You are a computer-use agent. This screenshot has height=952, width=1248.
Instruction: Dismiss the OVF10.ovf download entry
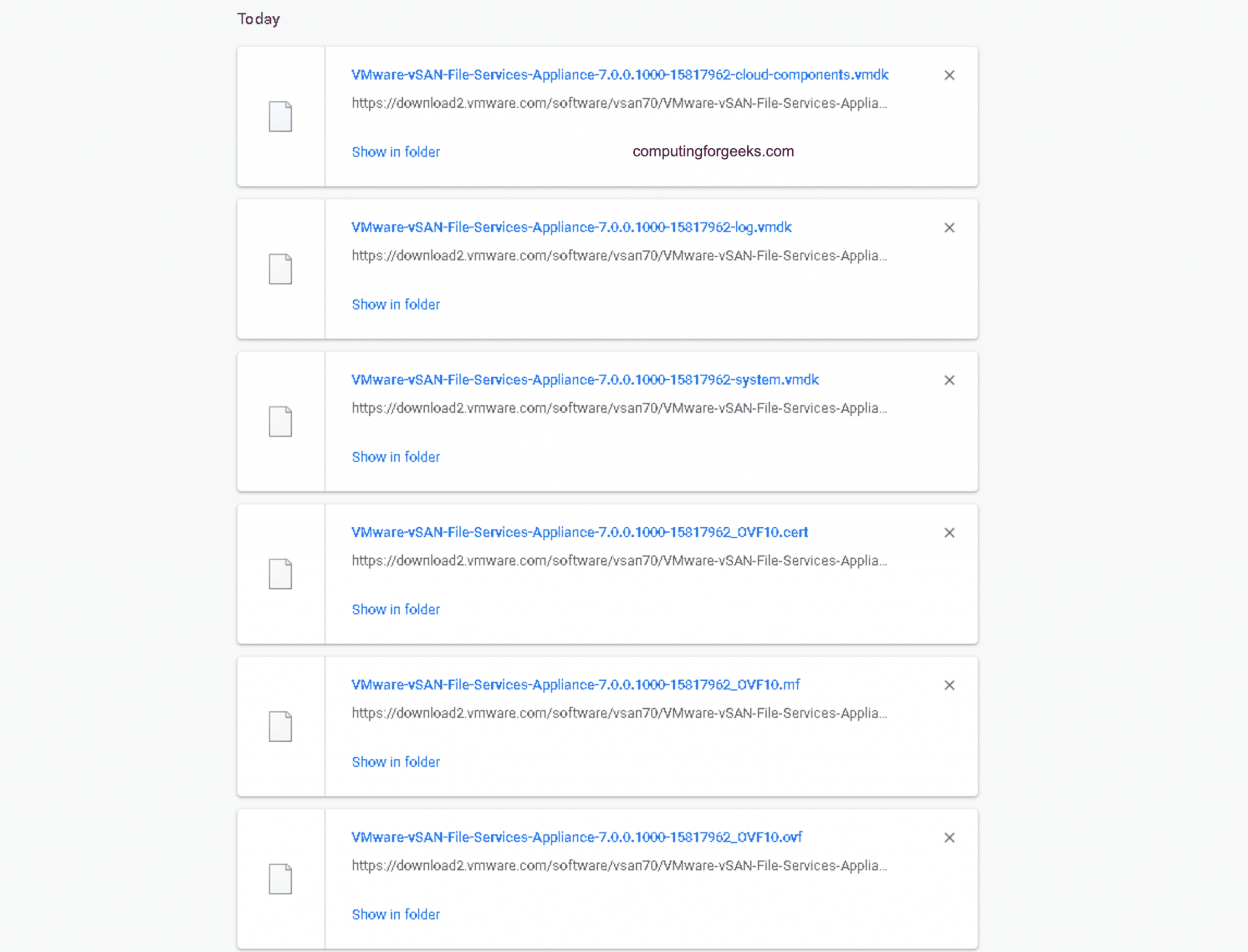[x=949, y=837]
